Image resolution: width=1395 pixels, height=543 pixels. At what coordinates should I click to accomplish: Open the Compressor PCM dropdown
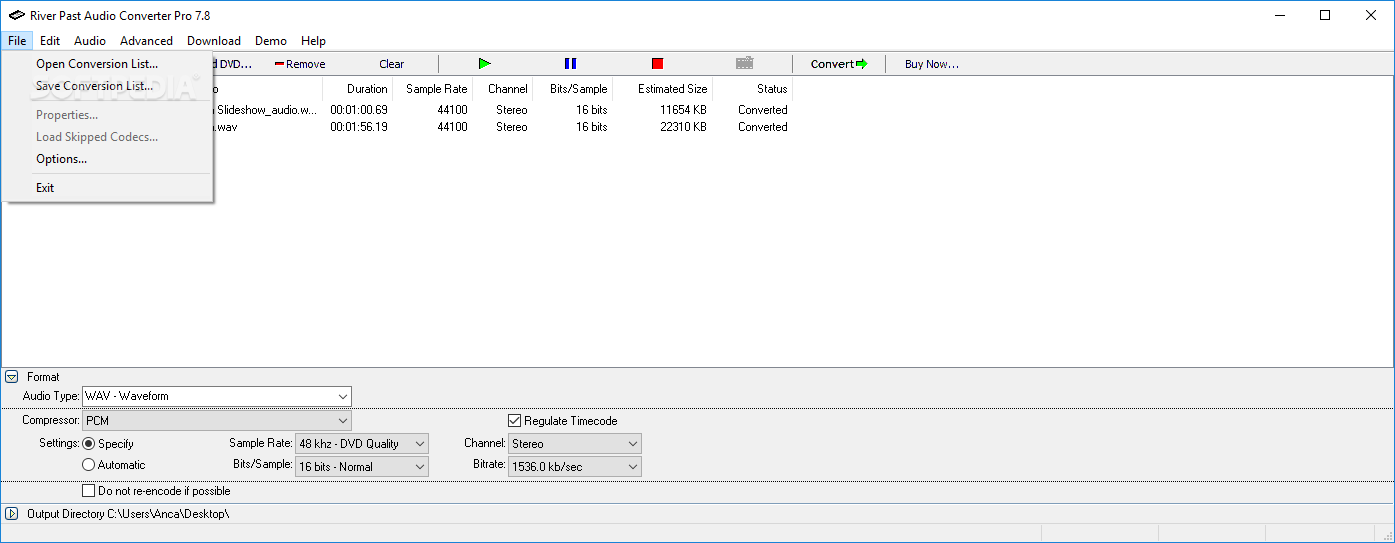[216, 421]
